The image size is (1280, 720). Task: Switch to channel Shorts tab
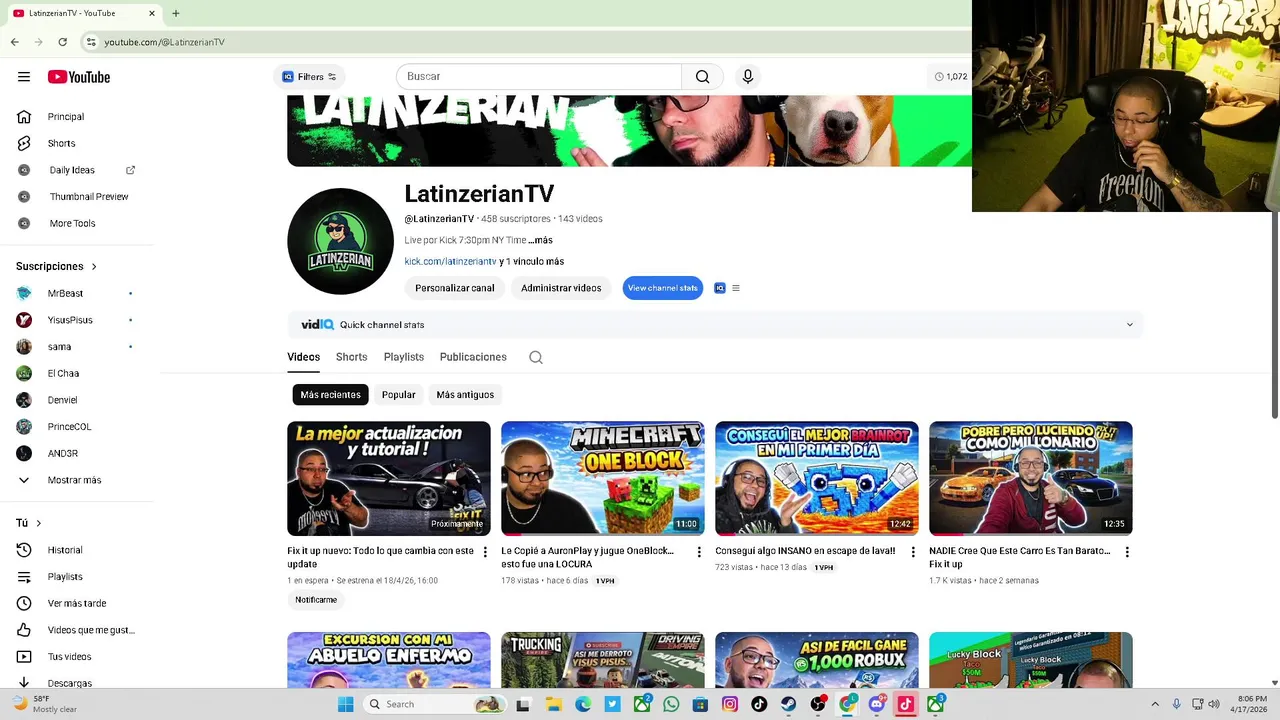click(x=351, y=357)
